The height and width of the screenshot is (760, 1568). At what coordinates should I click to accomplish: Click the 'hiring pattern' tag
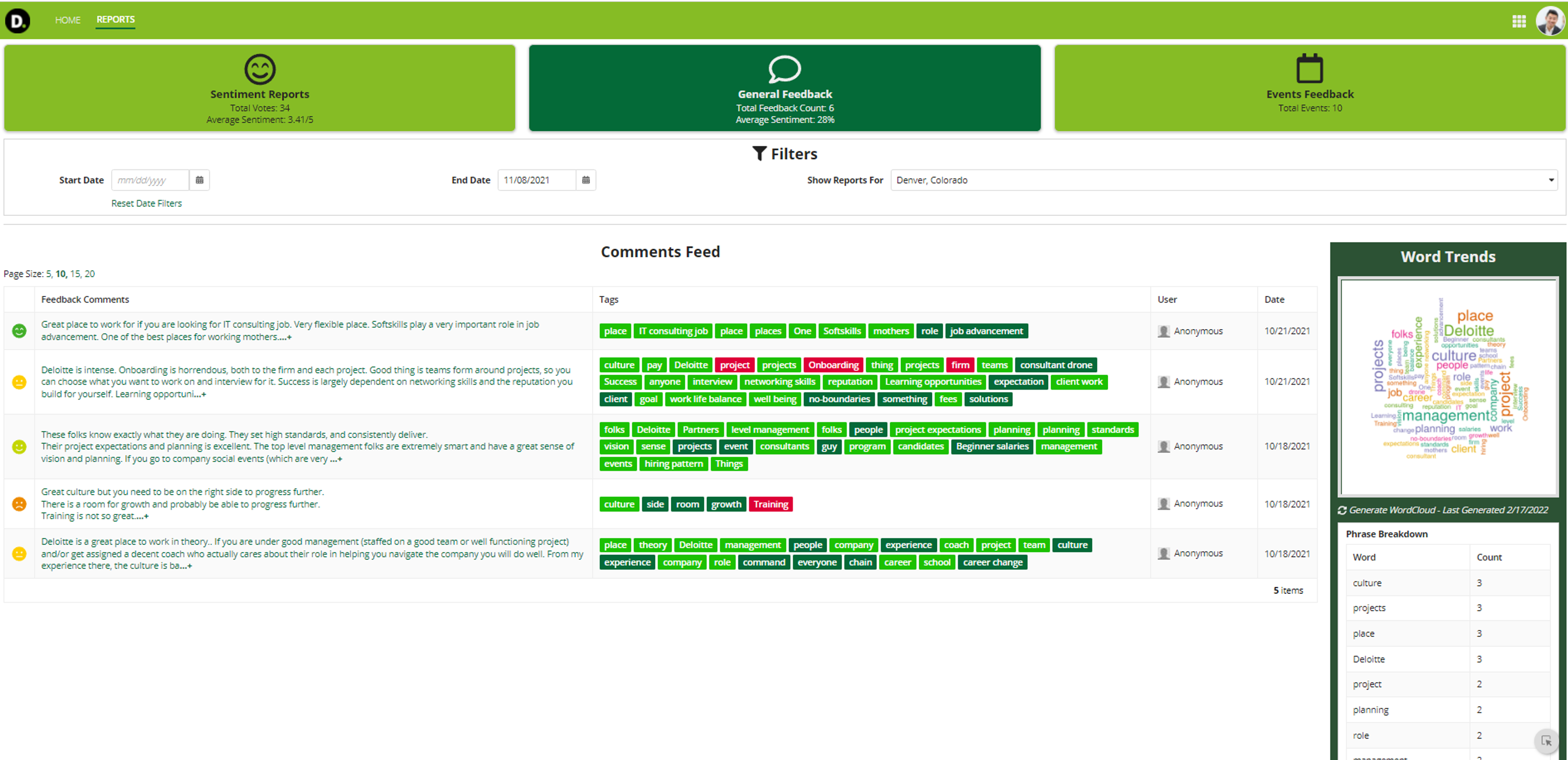tap(673, 464)
